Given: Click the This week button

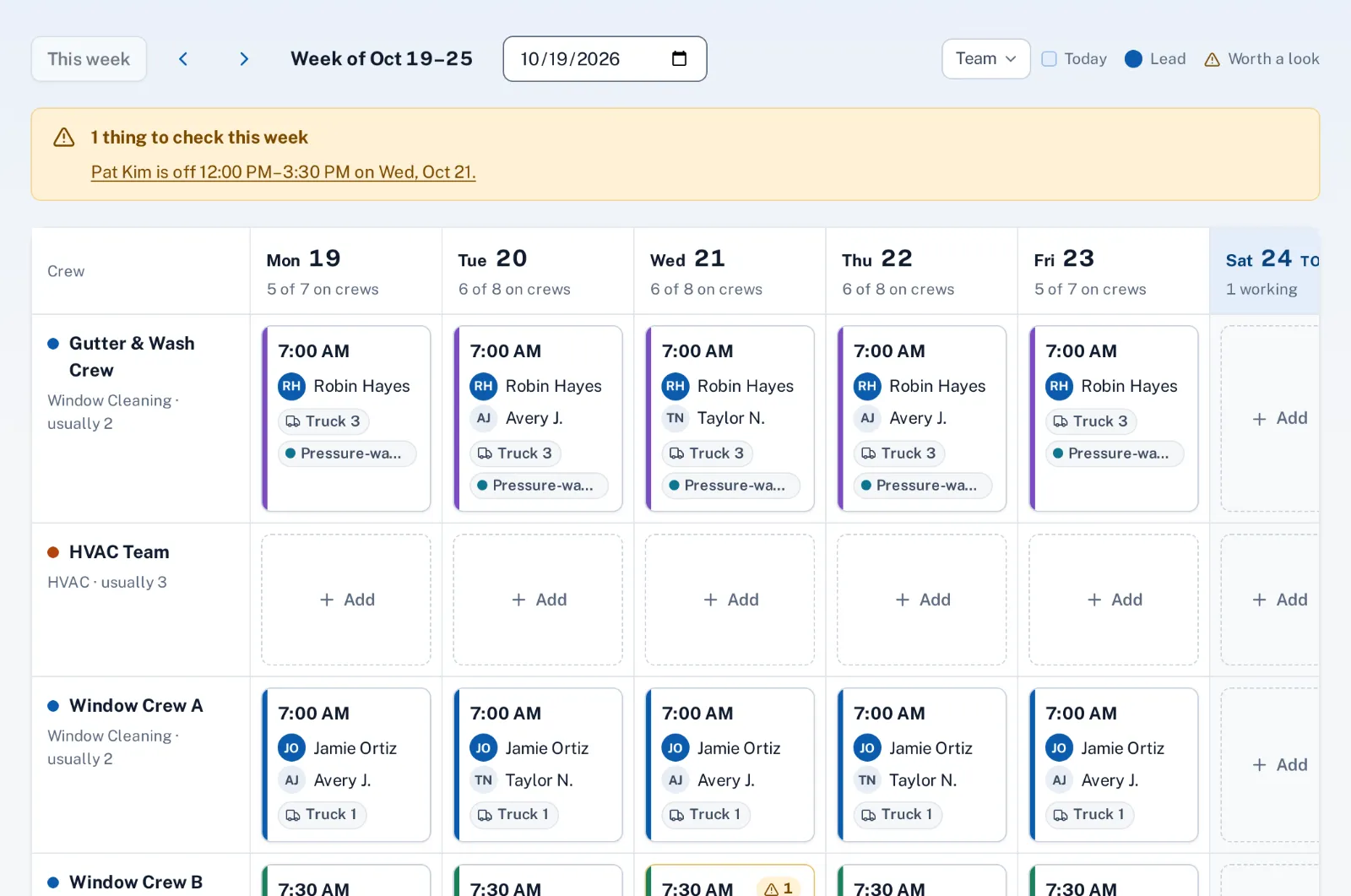Looking at the screenshot, I should tap(89, 59).
